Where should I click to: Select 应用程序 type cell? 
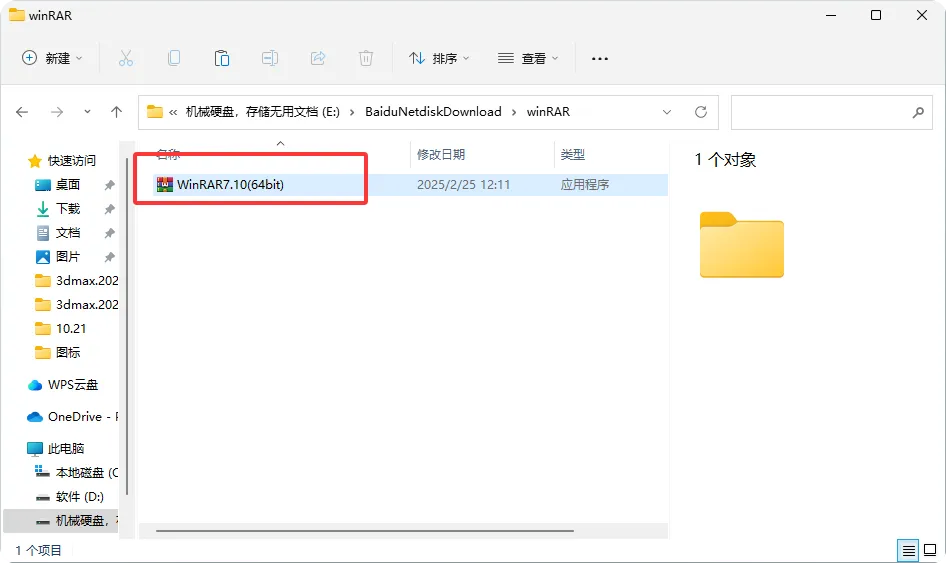point(585,185)
